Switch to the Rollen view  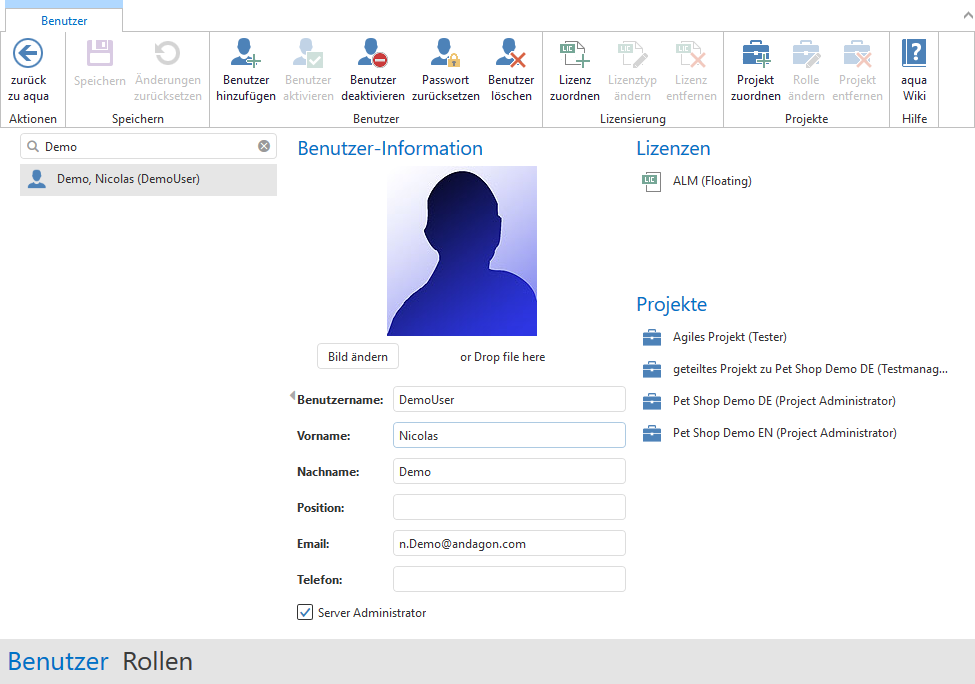157,661
